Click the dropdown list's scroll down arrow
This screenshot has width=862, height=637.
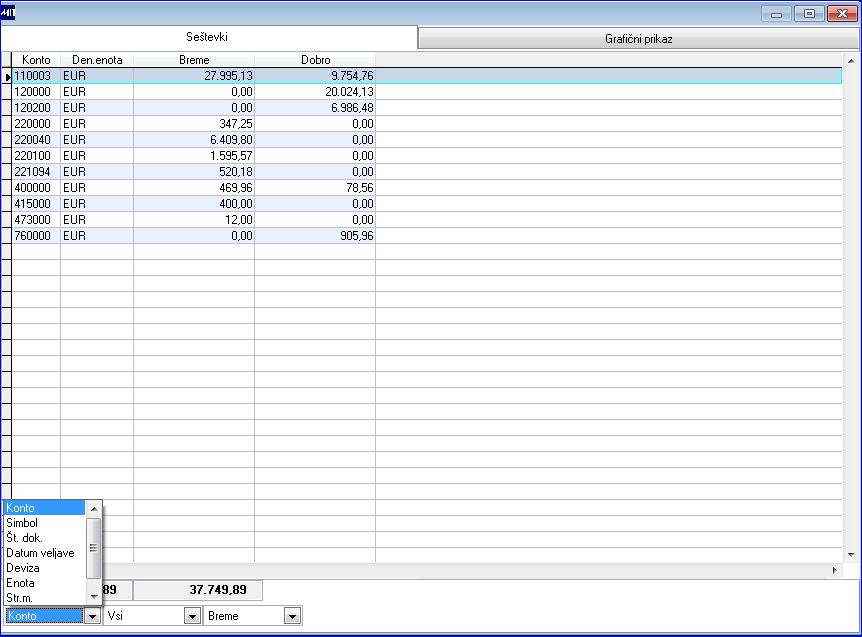click(x=94, y=596)
